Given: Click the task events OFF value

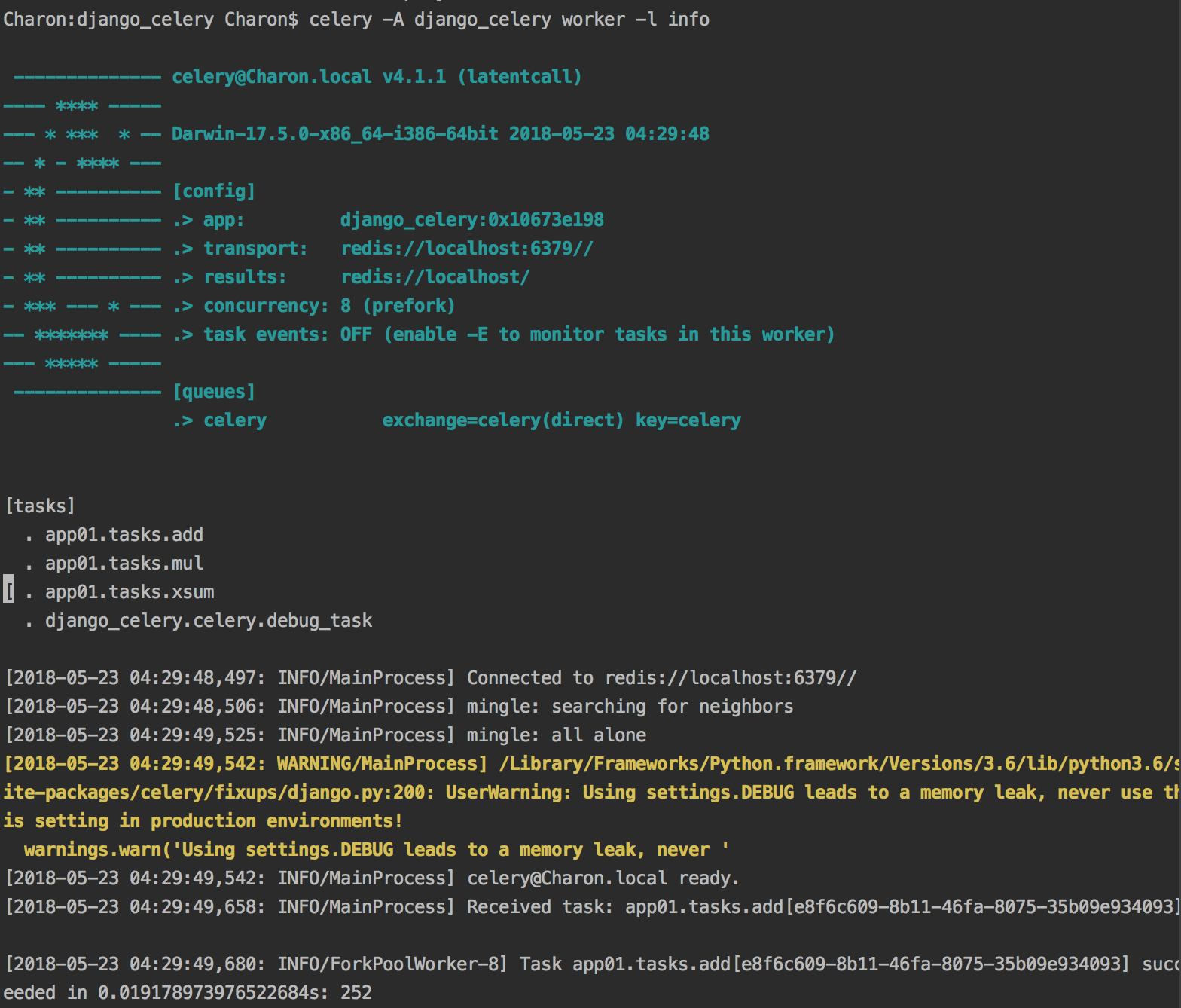Looking at the screenshot, I should (x=356, y=334).
